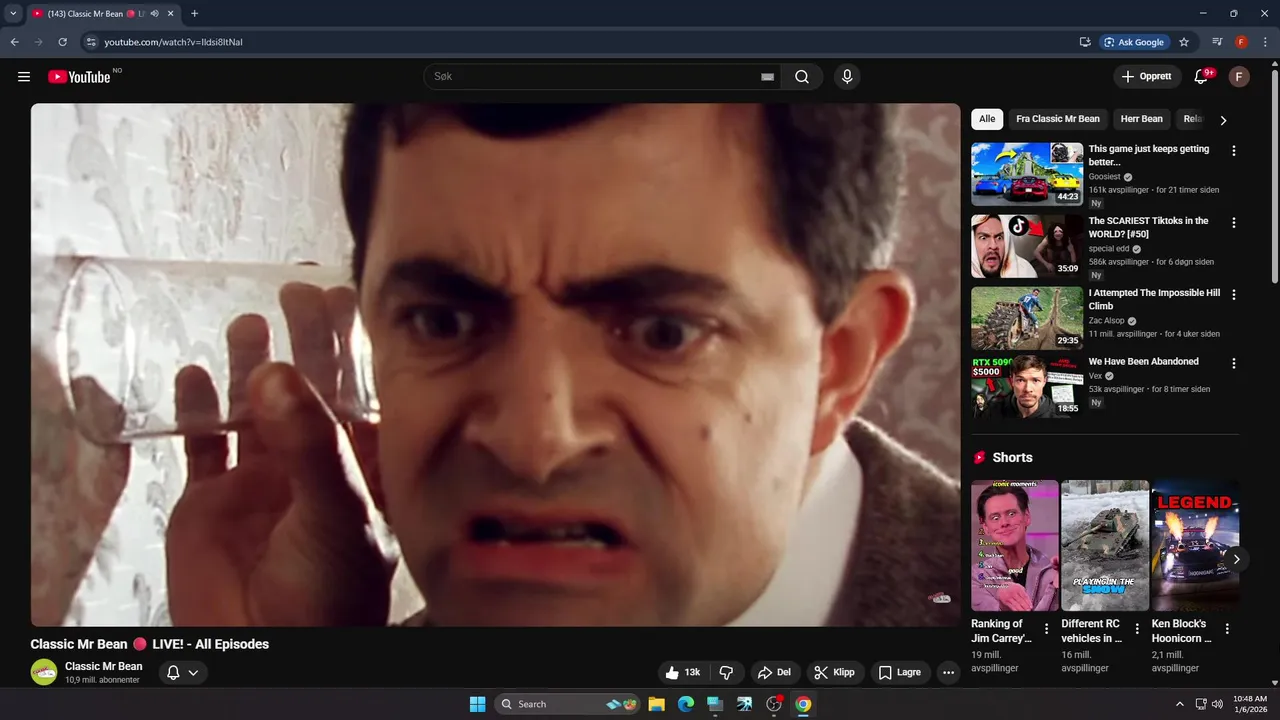
Task: Open Ken Block's Hoonicorn short thumbnail
Action: pyautogui.click(x=1195, y=545)
